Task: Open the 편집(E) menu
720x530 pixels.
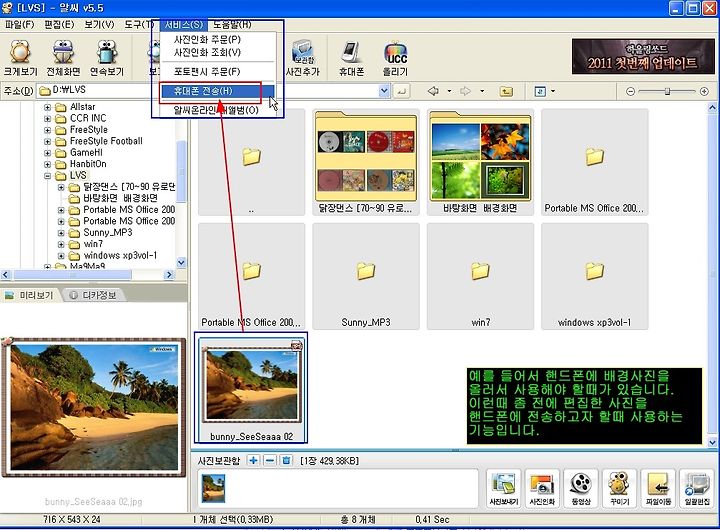Action: tap(59, 24)
